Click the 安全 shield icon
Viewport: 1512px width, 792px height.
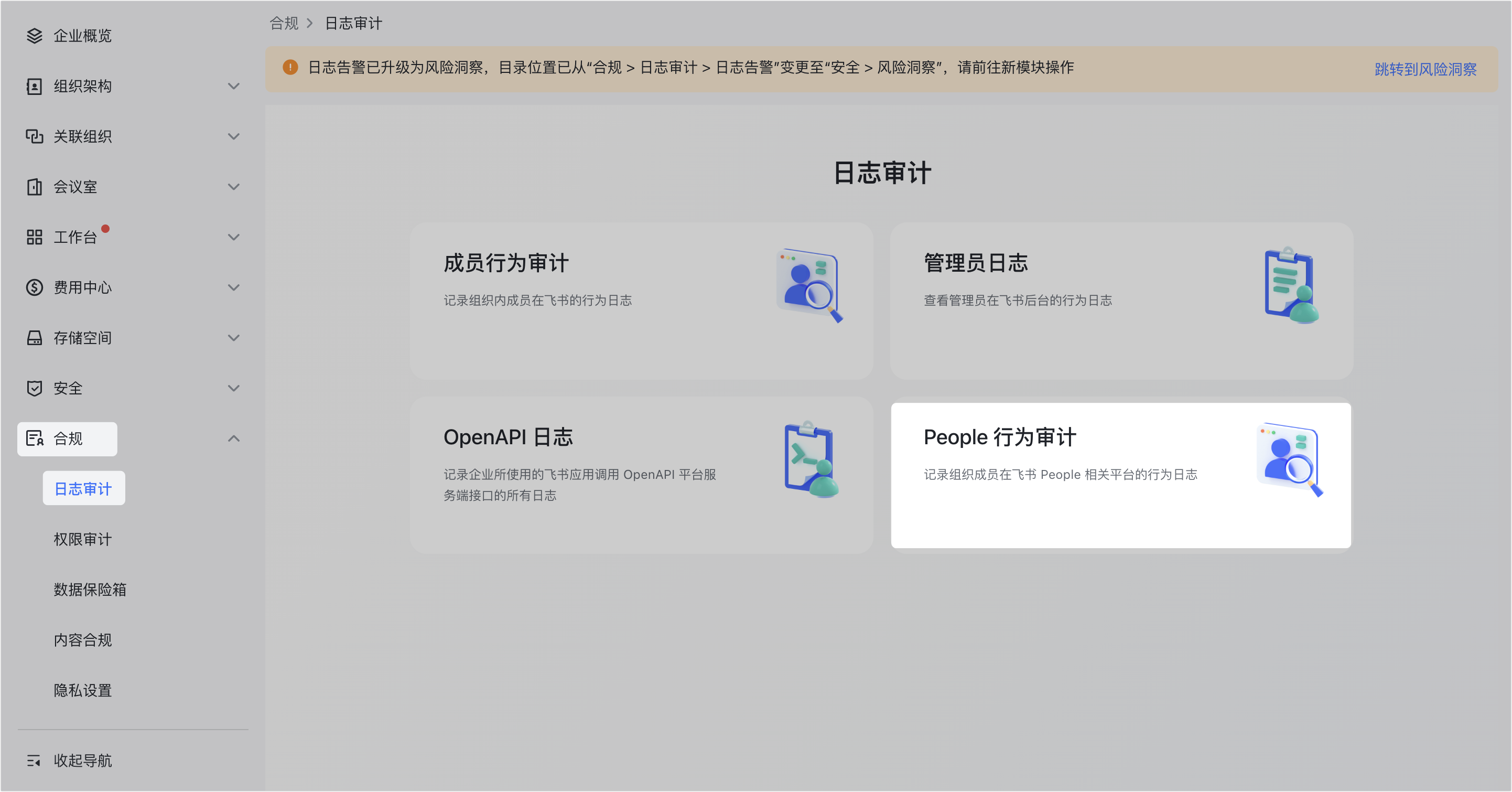click(x=35, y=388)
